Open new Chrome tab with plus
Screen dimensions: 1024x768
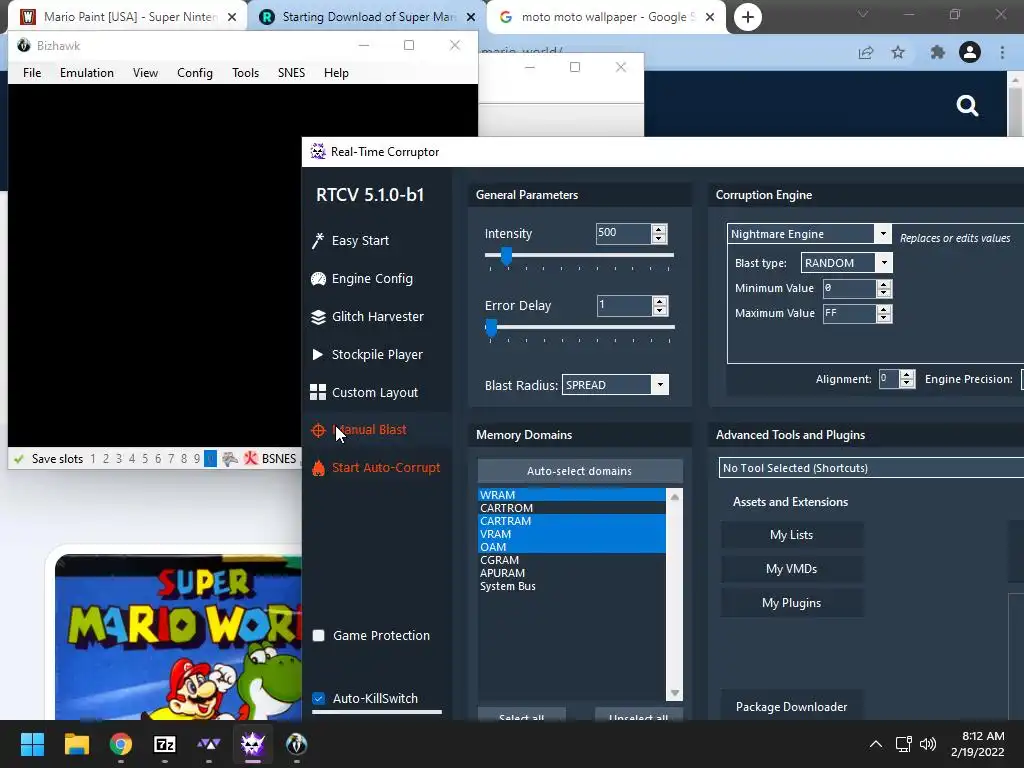tap(748, 17)
